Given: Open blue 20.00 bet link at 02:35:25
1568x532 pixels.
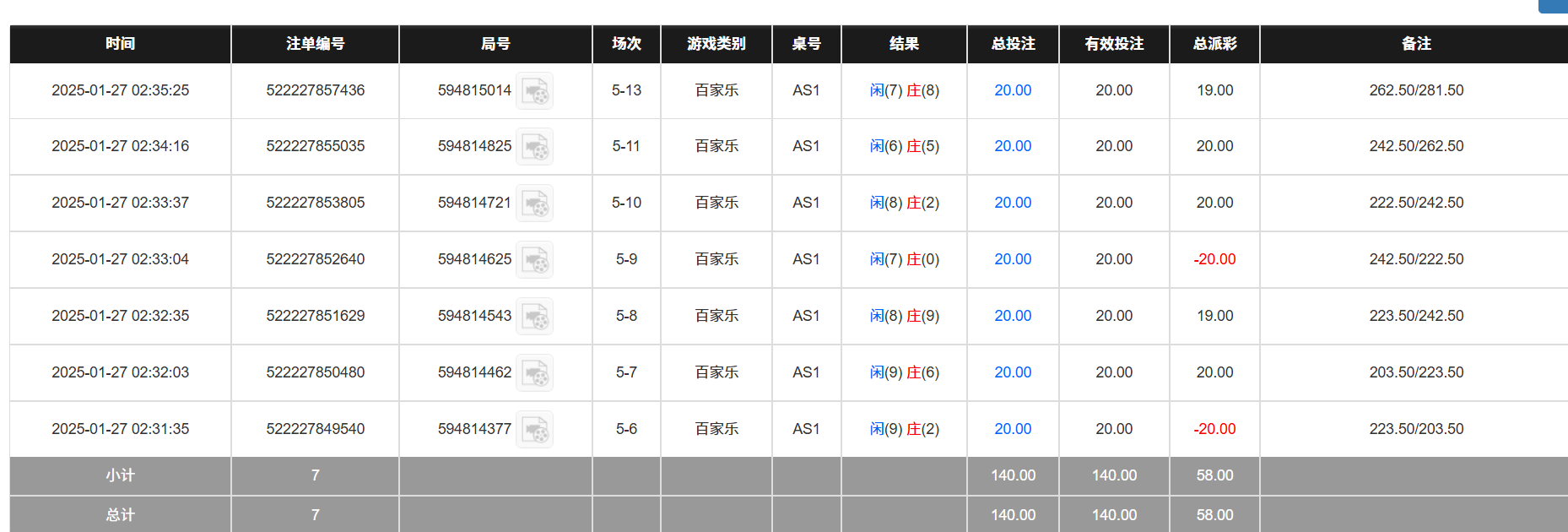Looking at the screenshot, I should point(1013,90).
